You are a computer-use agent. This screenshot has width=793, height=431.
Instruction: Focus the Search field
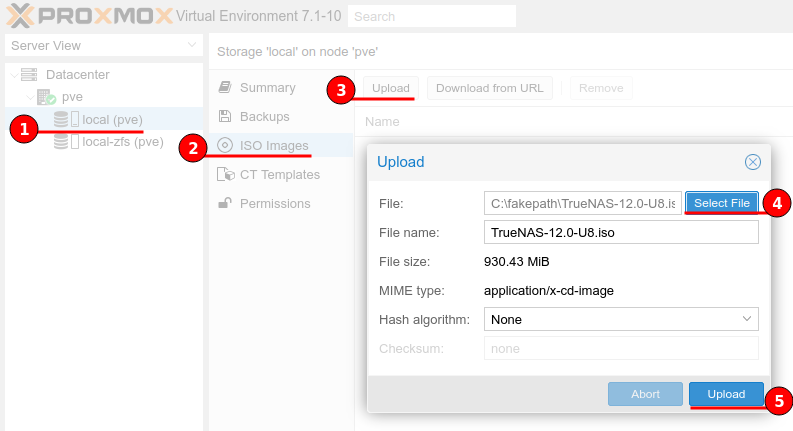(x=432, y=16)
